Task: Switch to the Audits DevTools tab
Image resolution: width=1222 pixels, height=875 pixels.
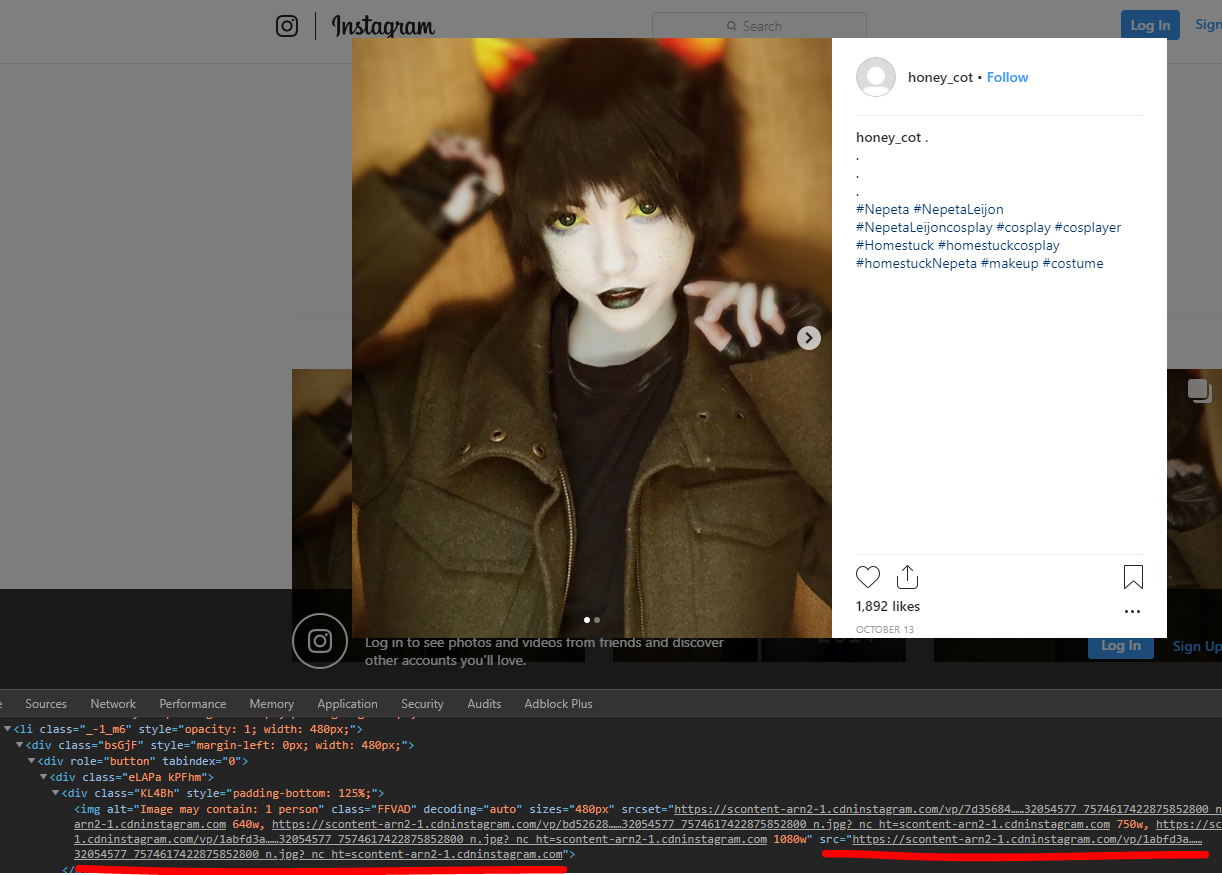Action: (484, 703)
